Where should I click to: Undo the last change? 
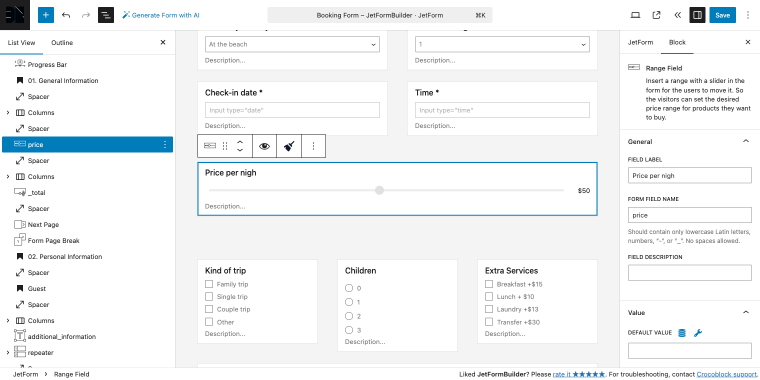click(66, 15)
